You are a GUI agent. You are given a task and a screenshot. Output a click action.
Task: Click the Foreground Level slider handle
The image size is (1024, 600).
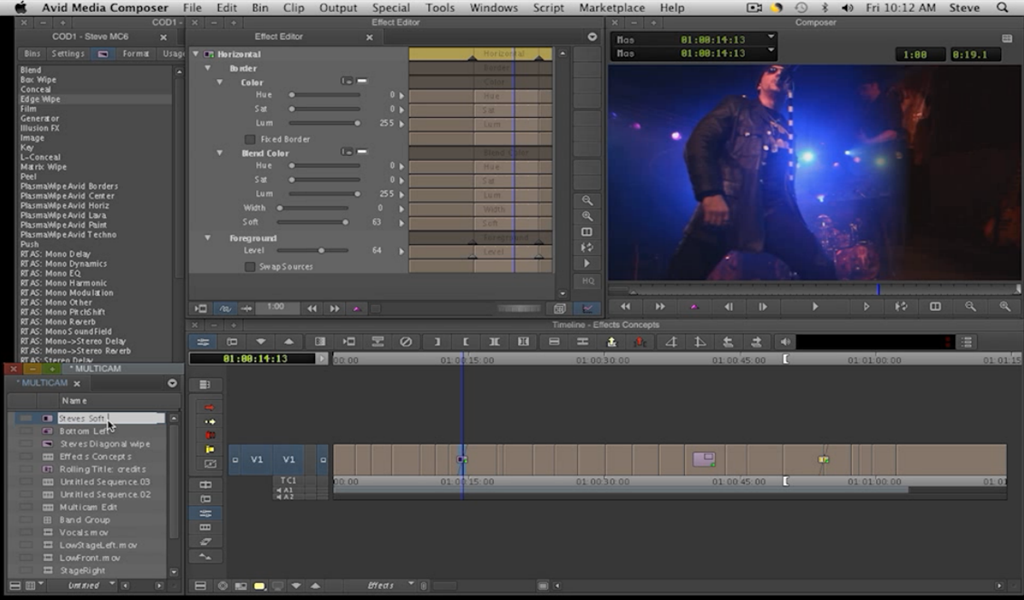(321, 251)
